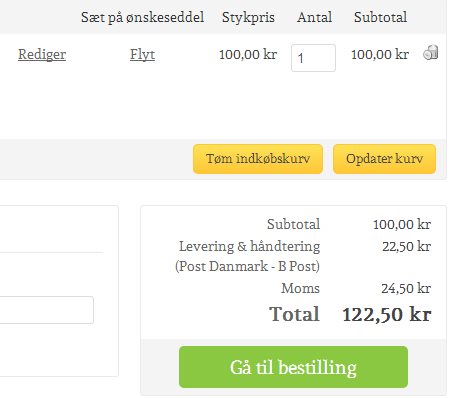The height and width of the screenshot is (398, 475).
Task: Select the Sæt på ønskeseddel column header
Action: click(143, 17)
